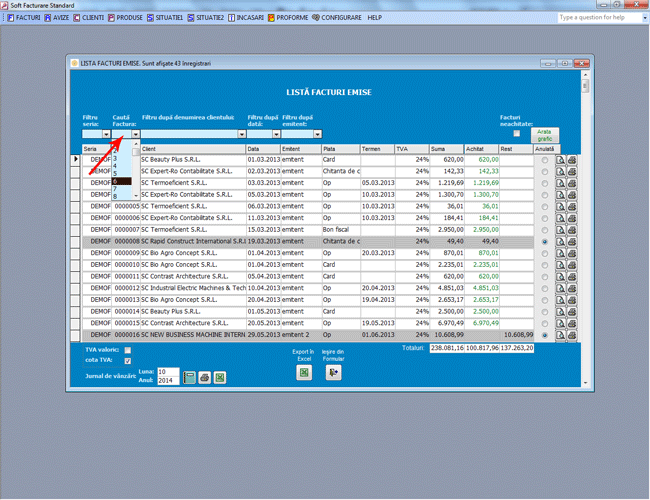Click Data column header
Viewport: 650px width, 500px height.
point(263,149)
